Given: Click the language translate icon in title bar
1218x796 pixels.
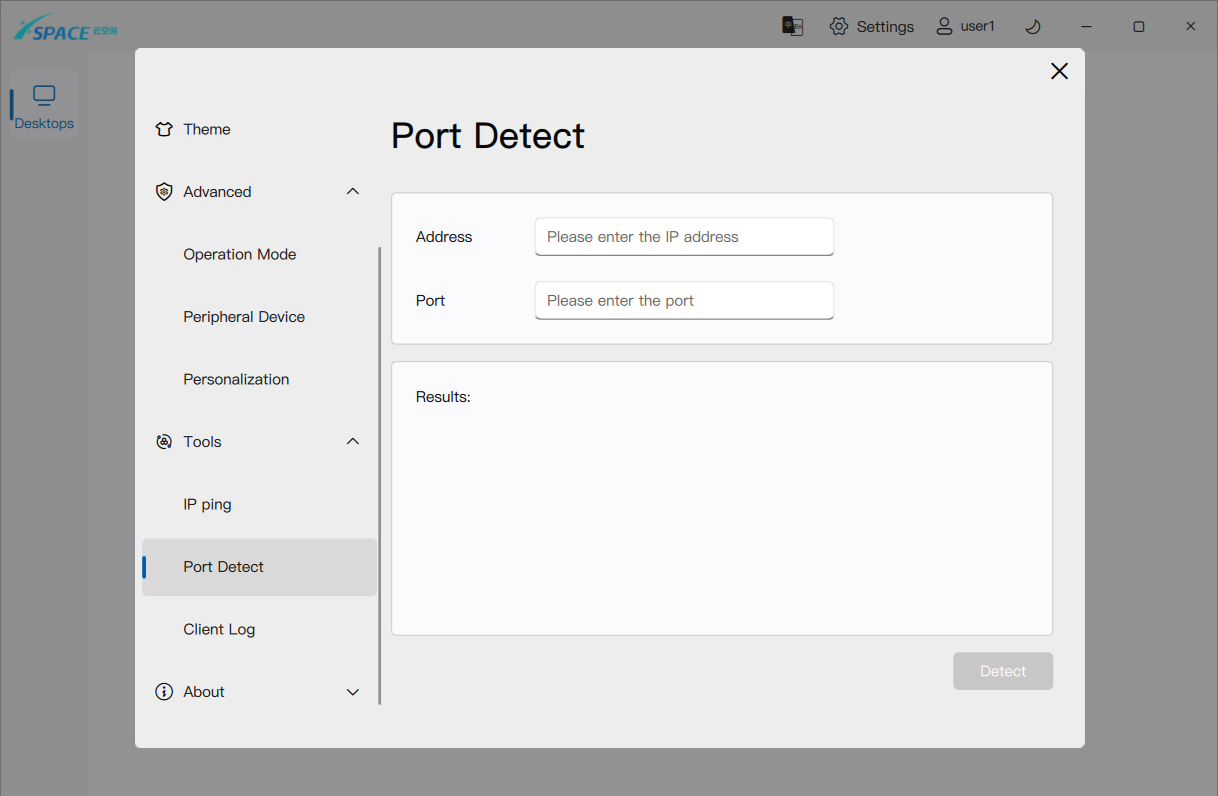Looking at the screenshot, I should click(792, 26).
